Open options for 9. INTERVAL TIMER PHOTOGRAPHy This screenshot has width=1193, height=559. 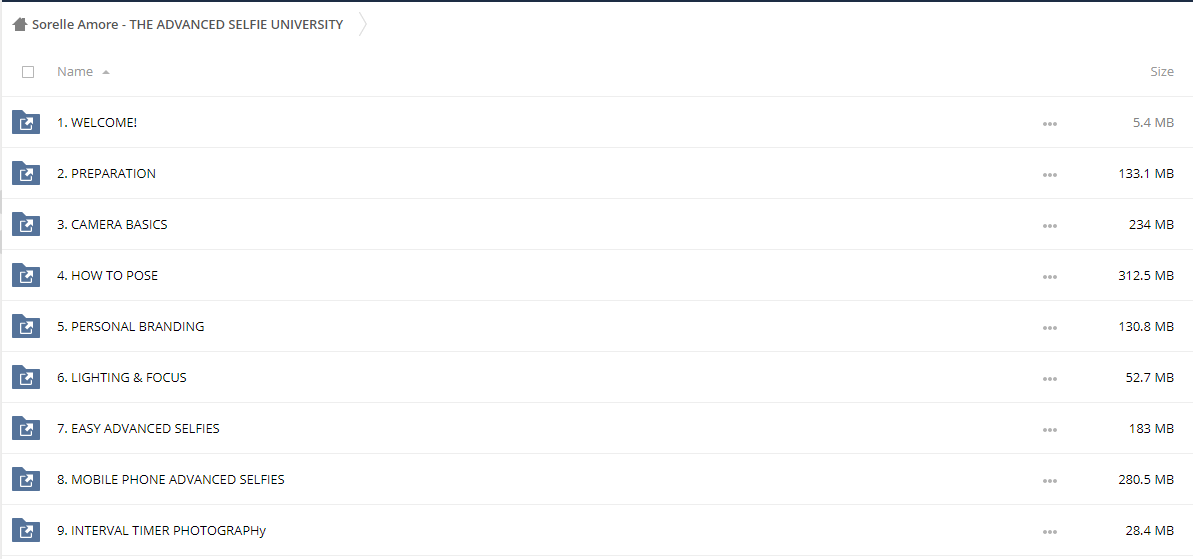(1050, 531)
